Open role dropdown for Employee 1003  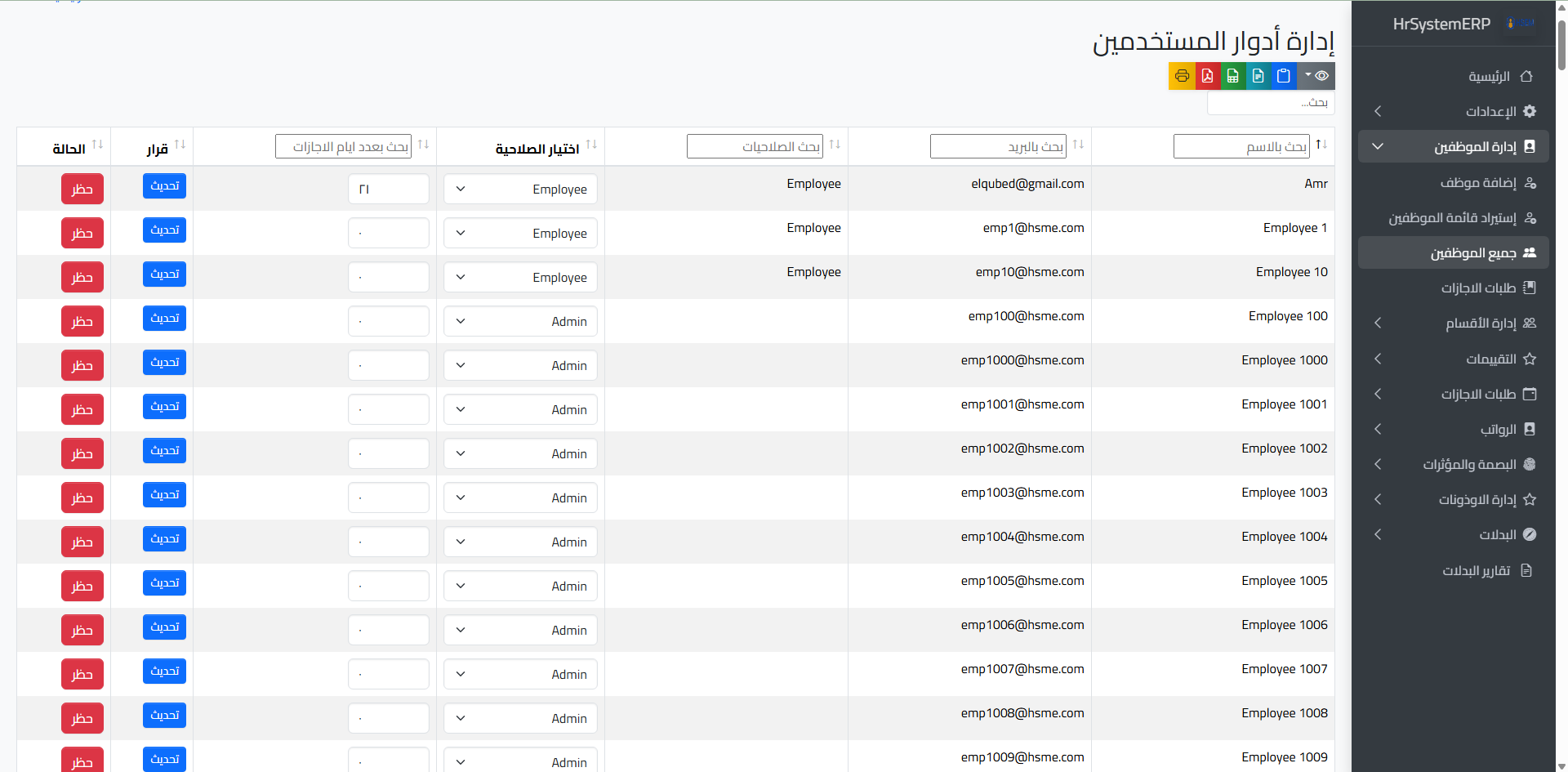click(x=520, y=498)
